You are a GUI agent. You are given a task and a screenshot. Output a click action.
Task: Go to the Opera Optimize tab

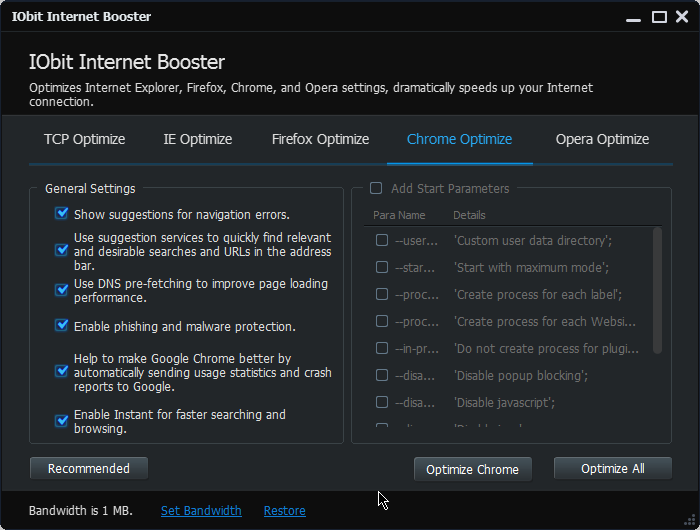point(602,139)
